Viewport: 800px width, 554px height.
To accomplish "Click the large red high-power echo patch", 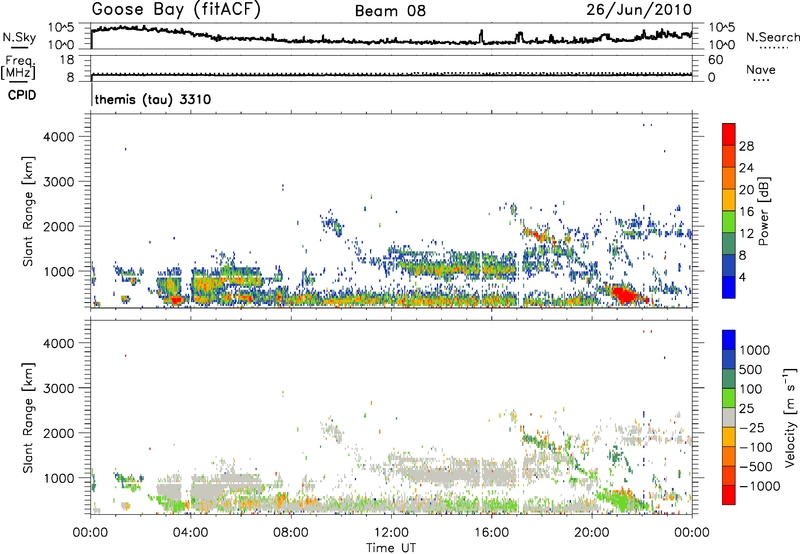I will coord(626,295).
